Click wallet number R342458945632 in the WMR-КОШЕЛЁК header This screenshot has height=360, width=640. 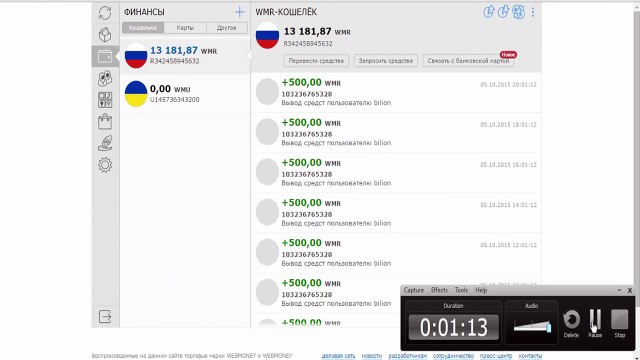[x=308, y=44]
